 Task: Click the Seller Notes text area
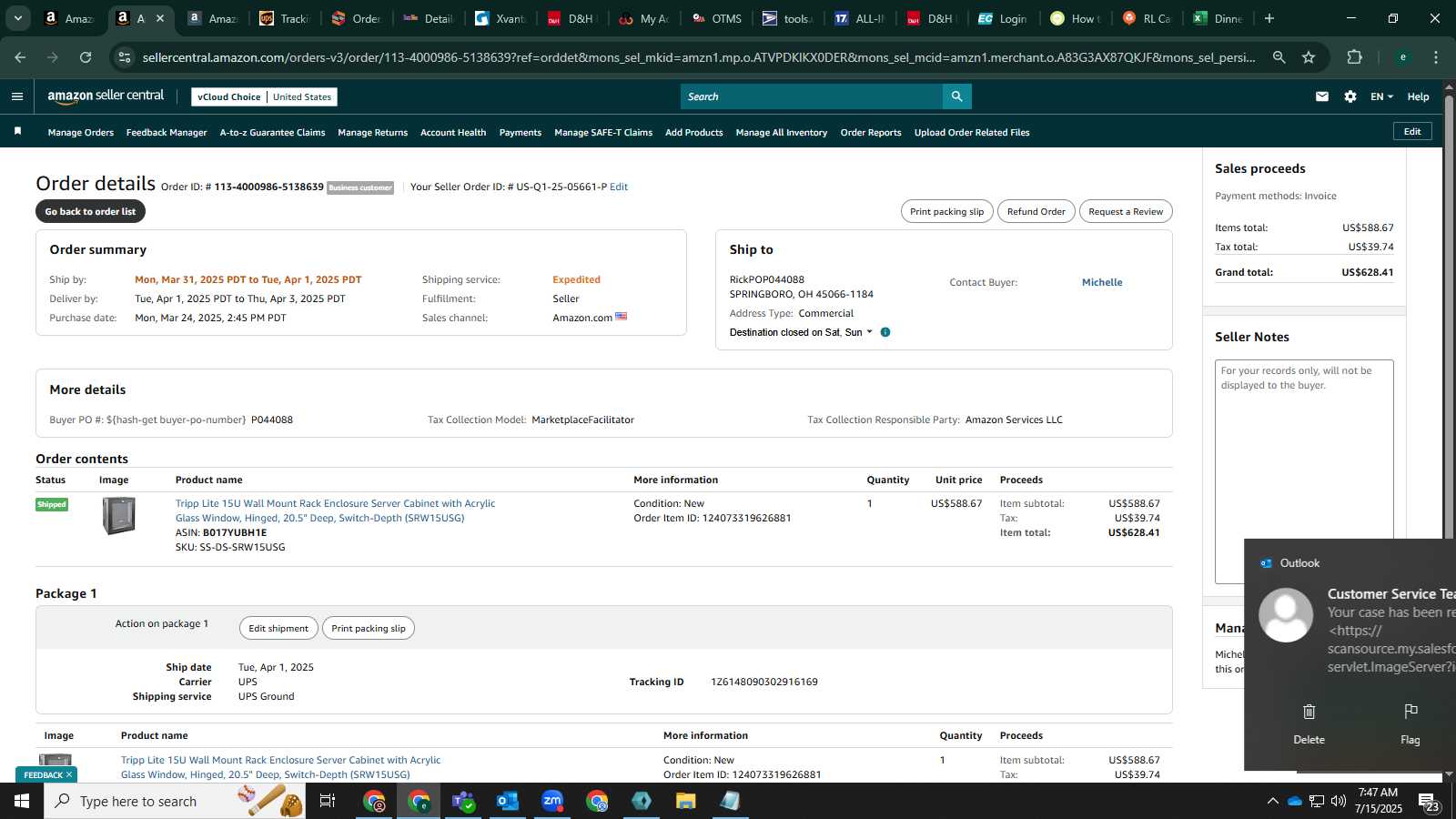pos(1304,471)
